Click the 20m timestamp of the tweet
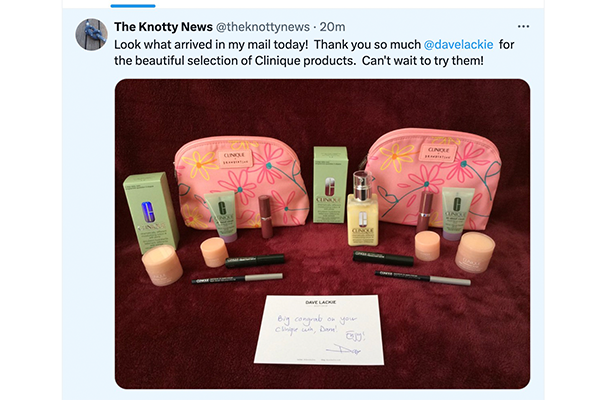Image resolution: width=600 pixels, height=400 pixels. [x=332, y=27]
